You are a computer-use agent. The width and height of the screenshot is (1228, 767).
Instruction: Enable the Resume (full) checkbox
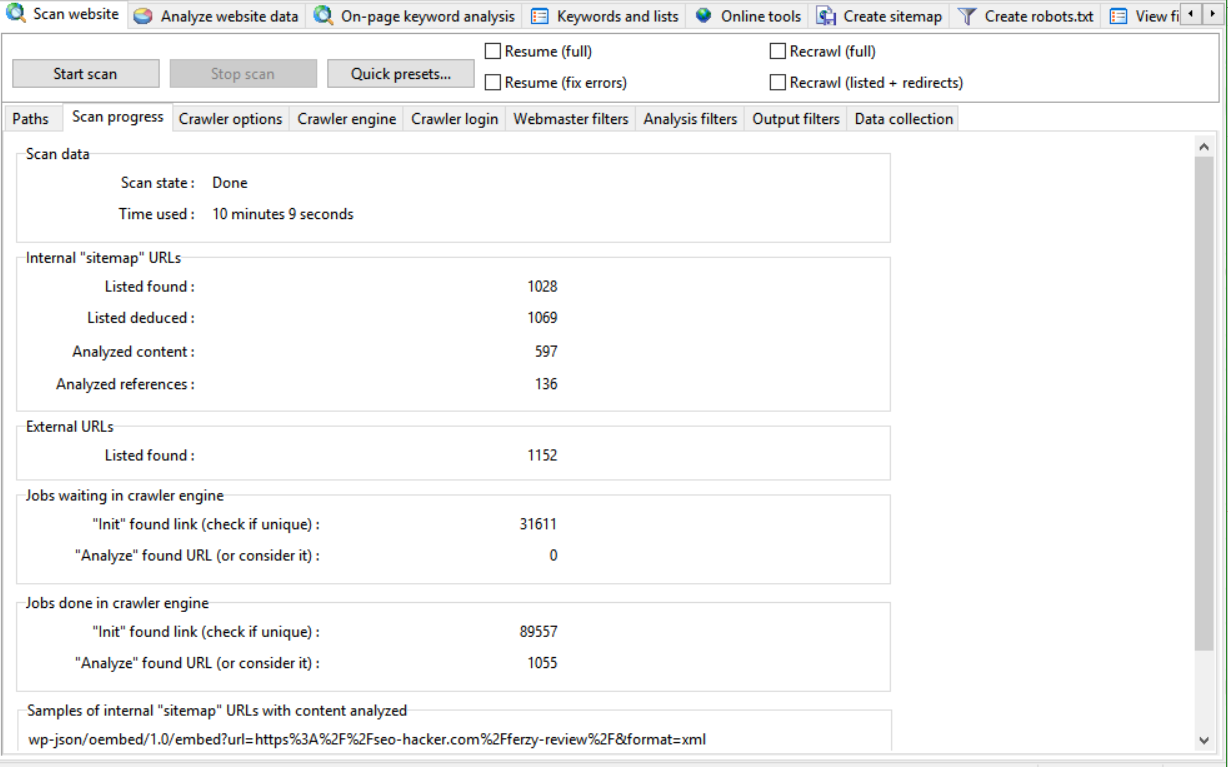(492, 51)
